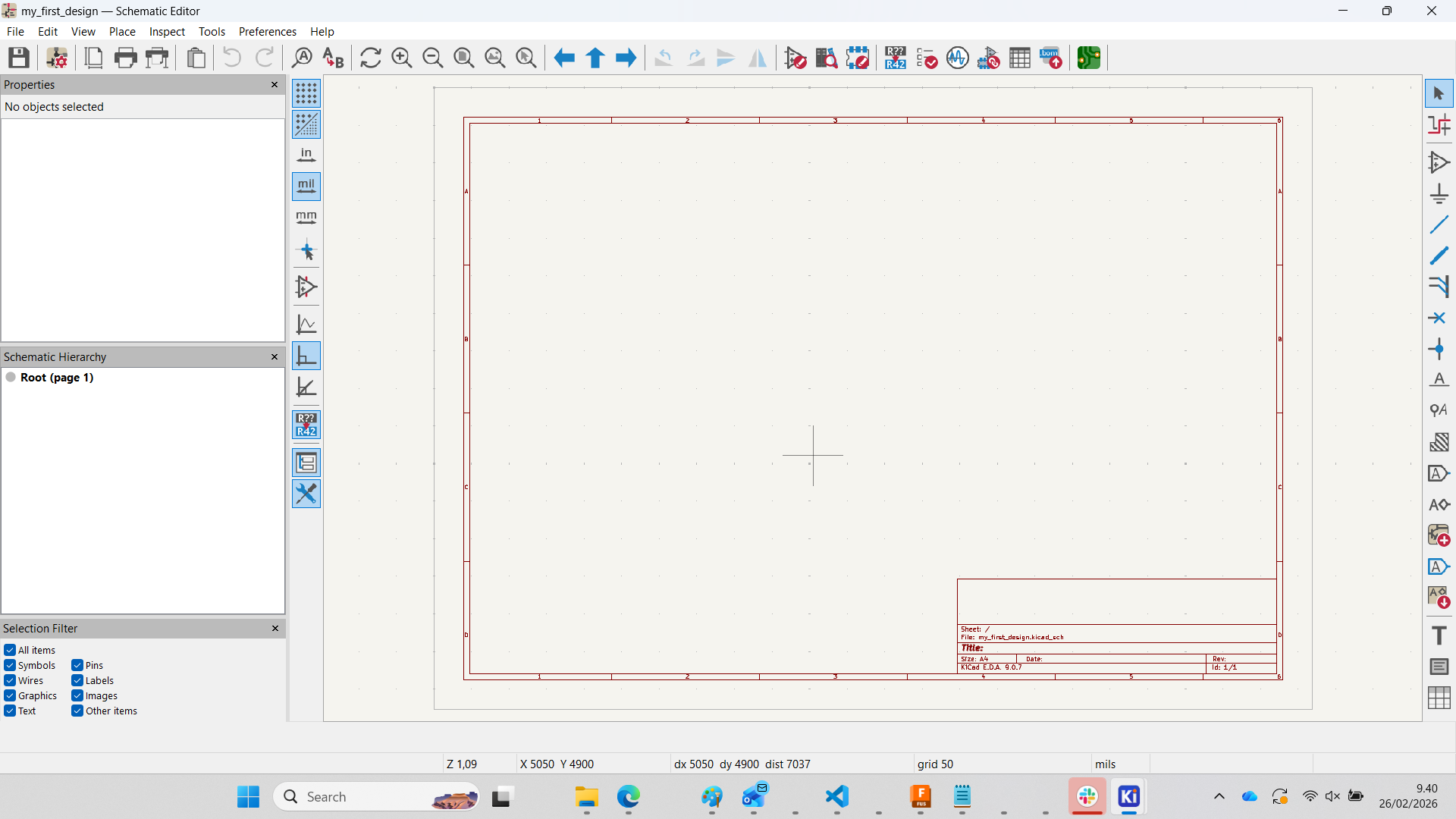
Task: Open the Place menu
Action: 122,31
